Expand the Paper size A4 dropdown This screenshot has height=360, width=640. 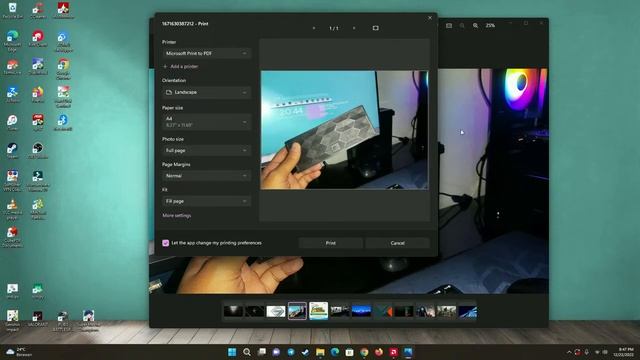point(206,122)
